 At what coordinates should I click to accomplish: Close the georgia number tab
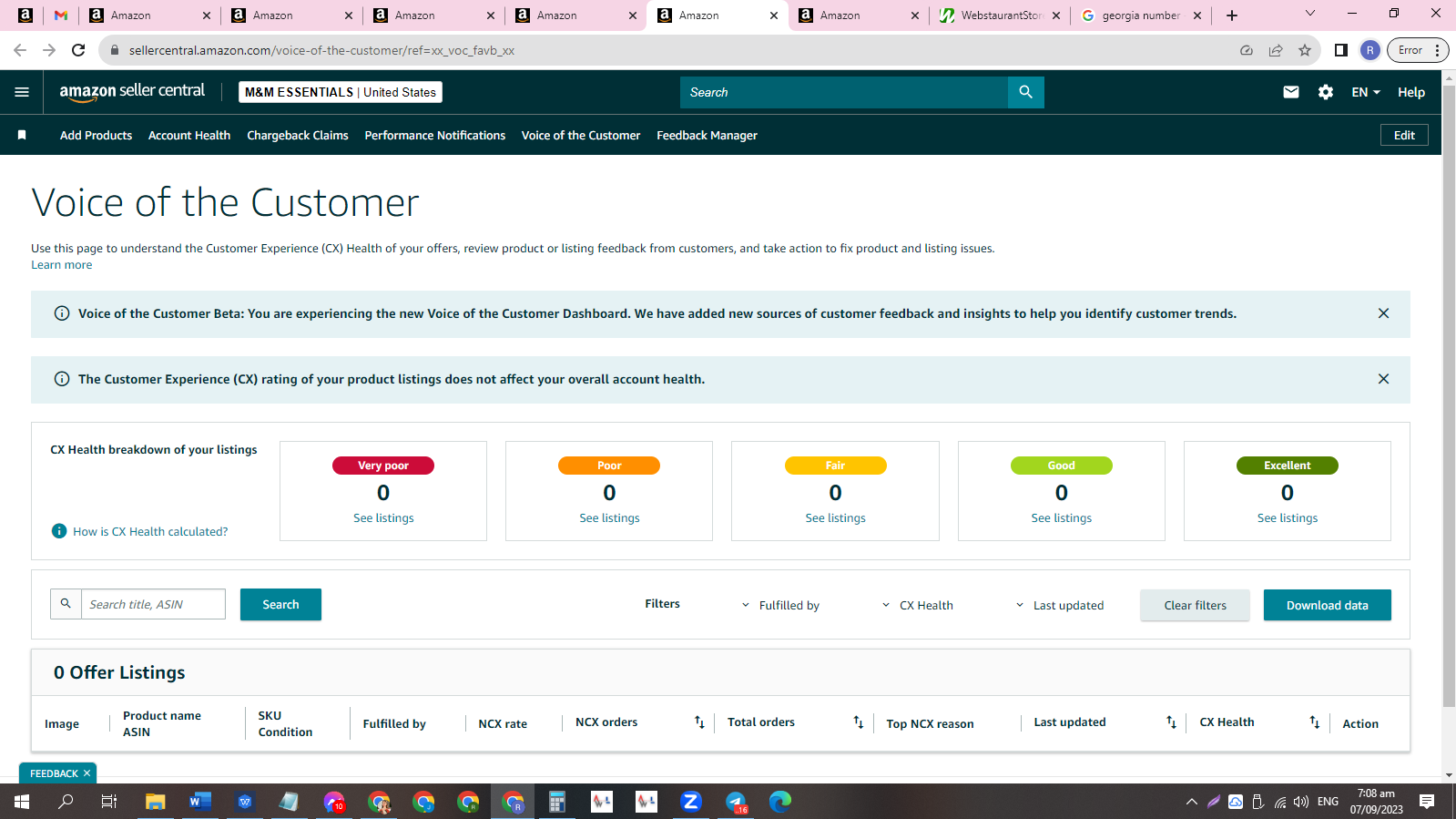point(1196,15)
